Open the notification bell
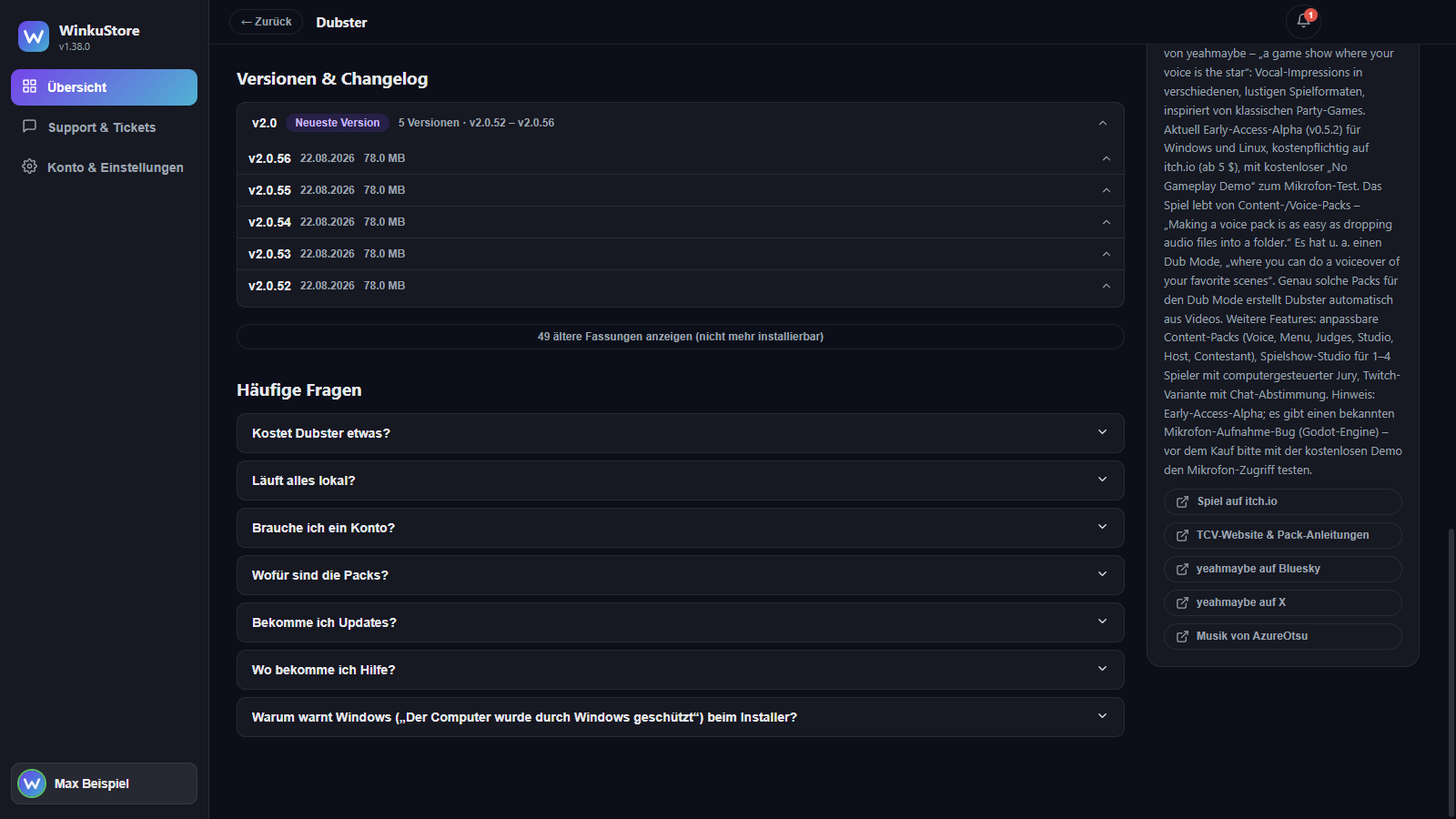The width and height of the screenshot is (1456, 819). [1303, 21]
